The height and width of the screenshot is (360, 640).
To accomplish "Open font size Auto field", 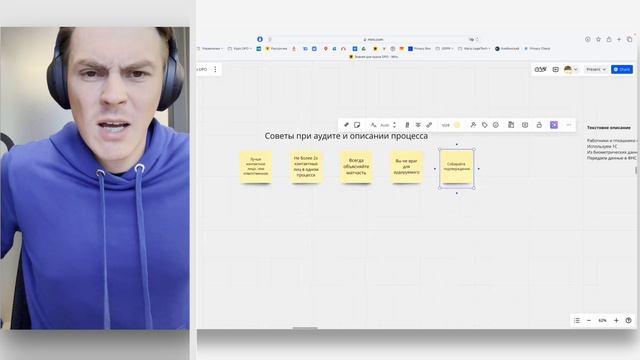I will coord(385,125).
